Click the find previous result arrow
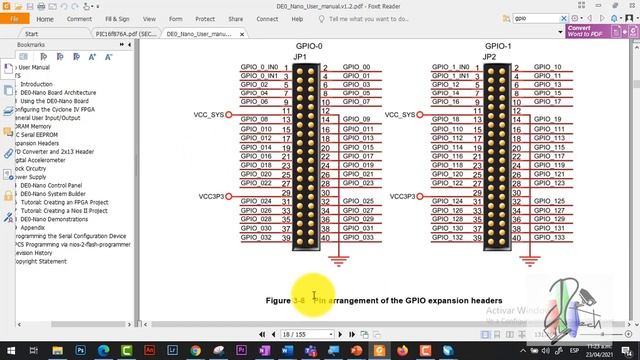Viewport: 640px width, 360px height. tap(590, 18)
